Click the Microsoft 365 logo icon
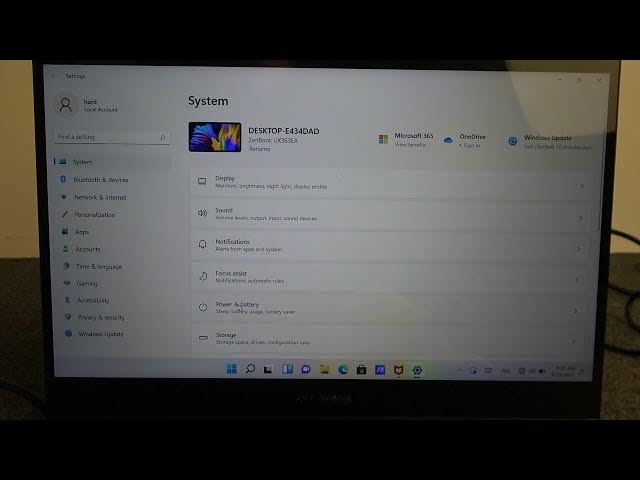This screenshot has width=640, height=480. (383, 139)
